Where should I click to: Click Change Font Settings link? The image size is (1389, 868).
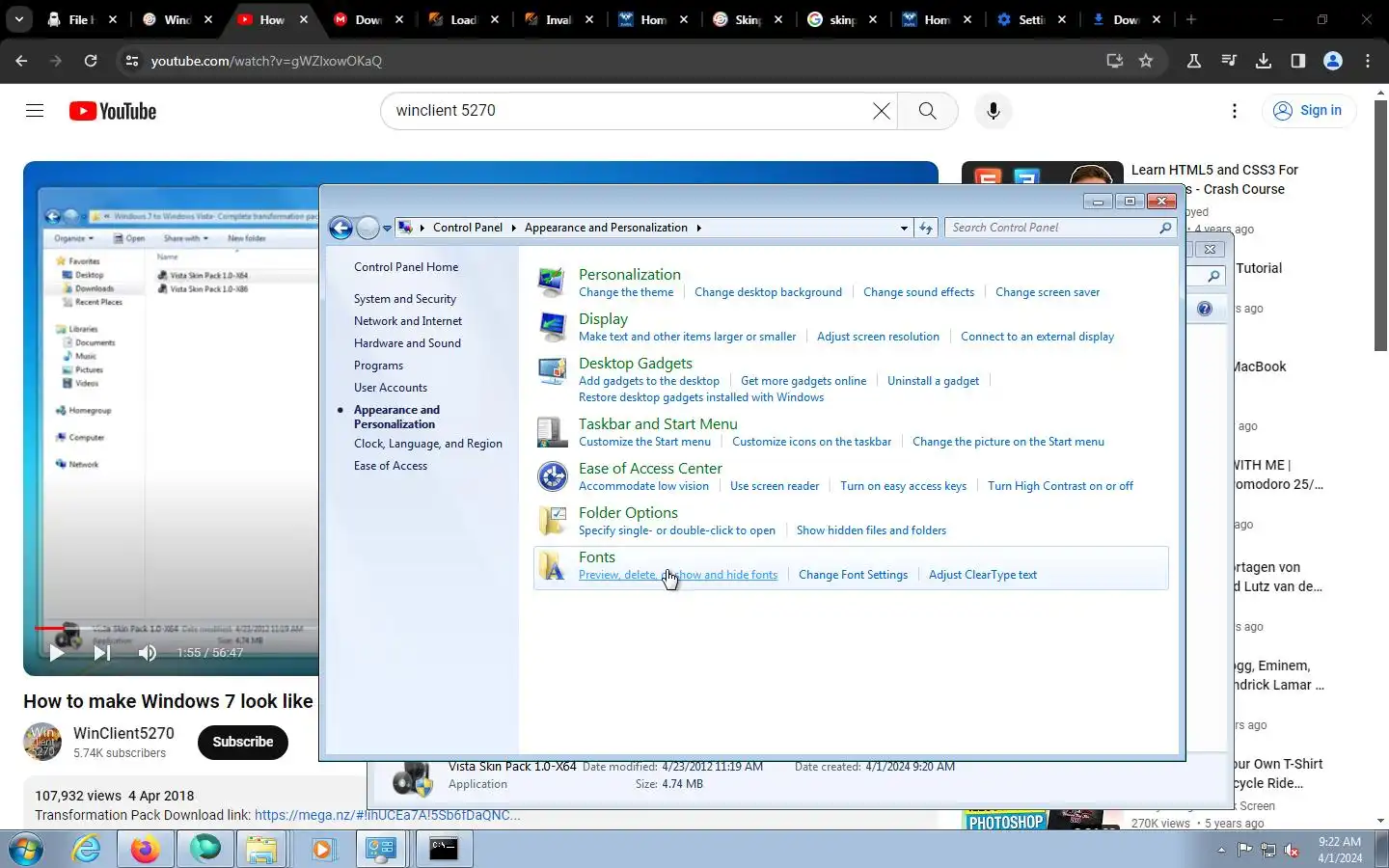click(853, 575)
